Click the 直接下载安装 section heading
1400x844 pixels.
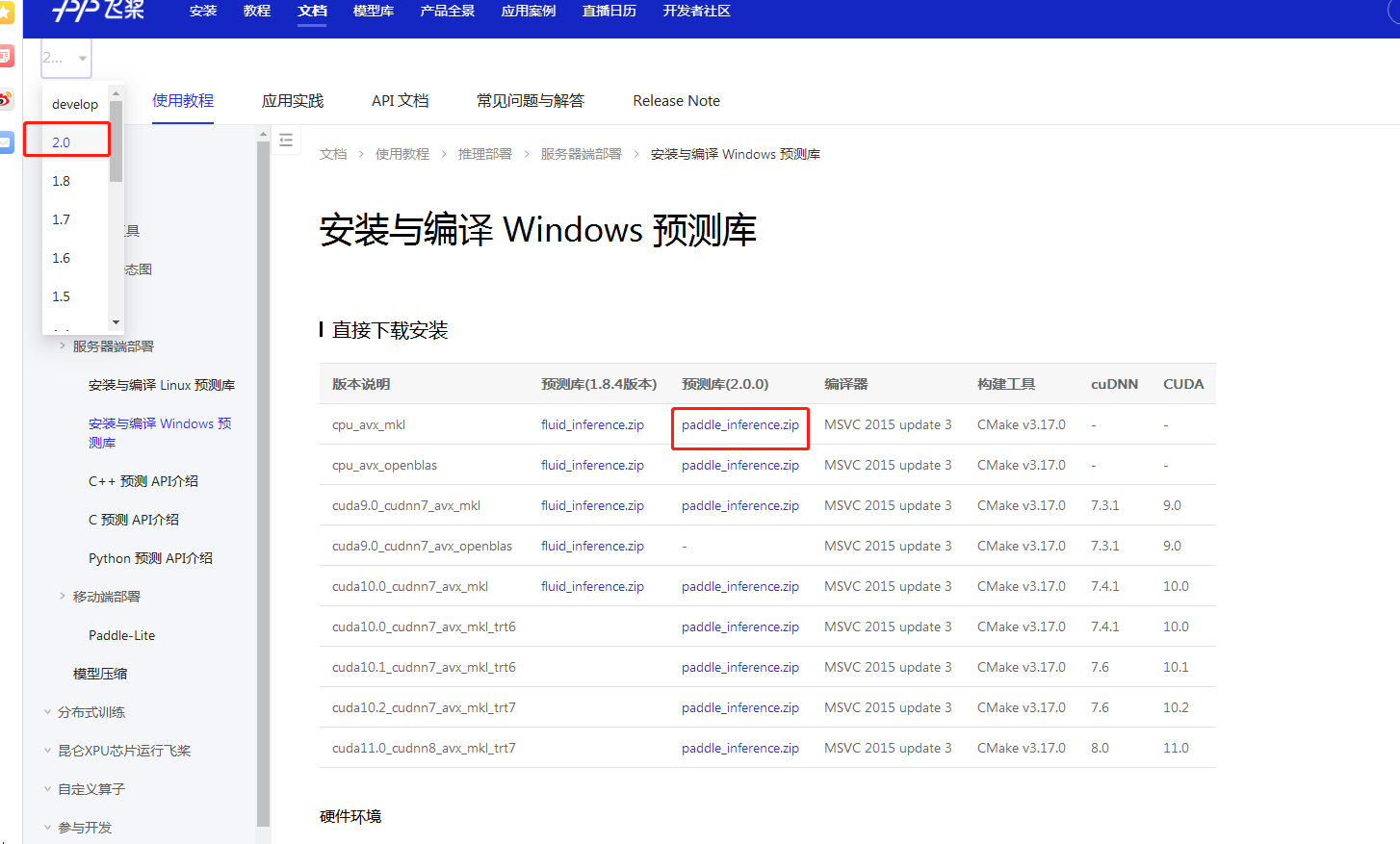pos(390,330)
